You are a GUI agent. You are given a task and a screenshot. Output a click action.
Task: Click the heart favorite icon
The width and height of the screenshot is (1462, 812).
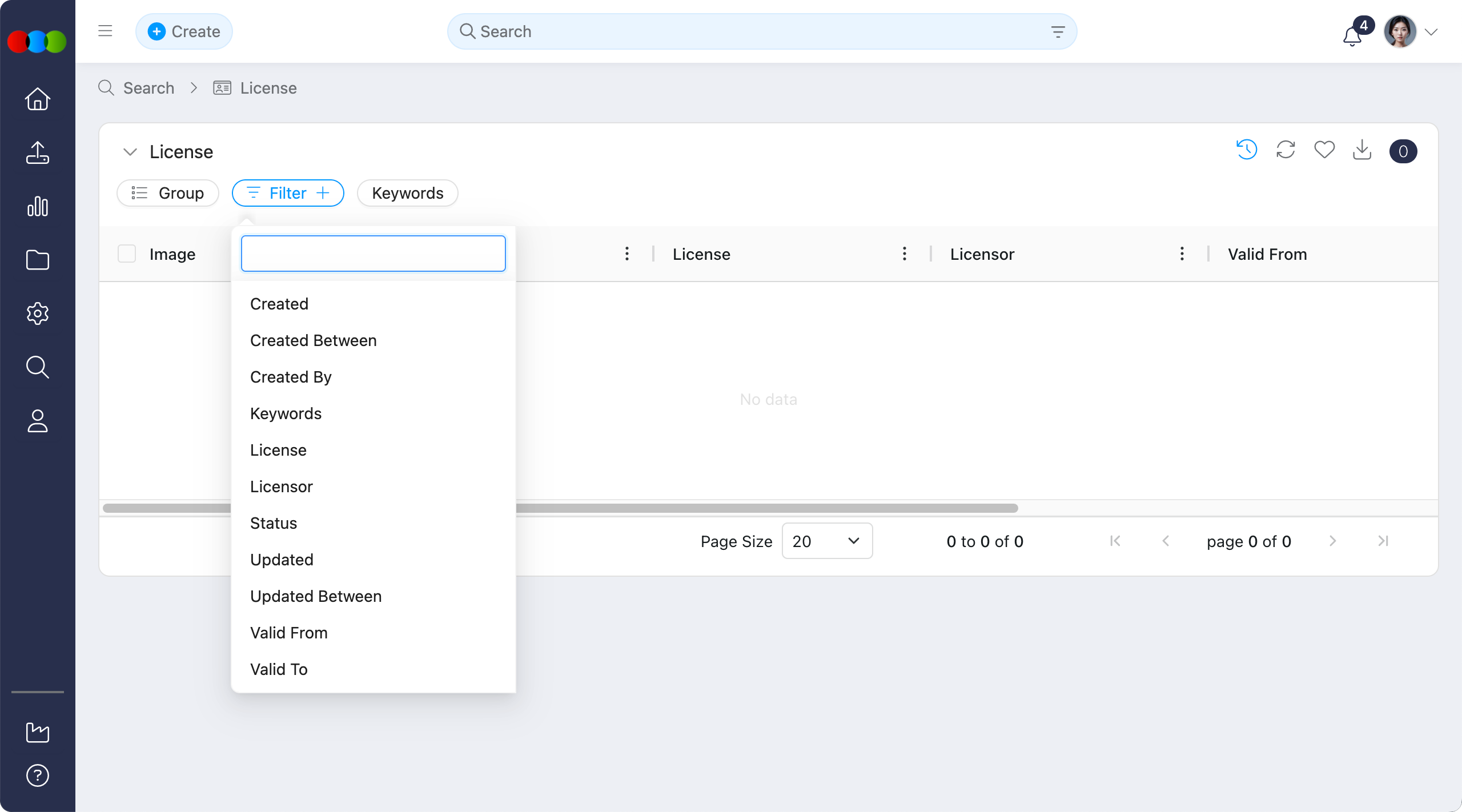click(x=1324, y=150)
